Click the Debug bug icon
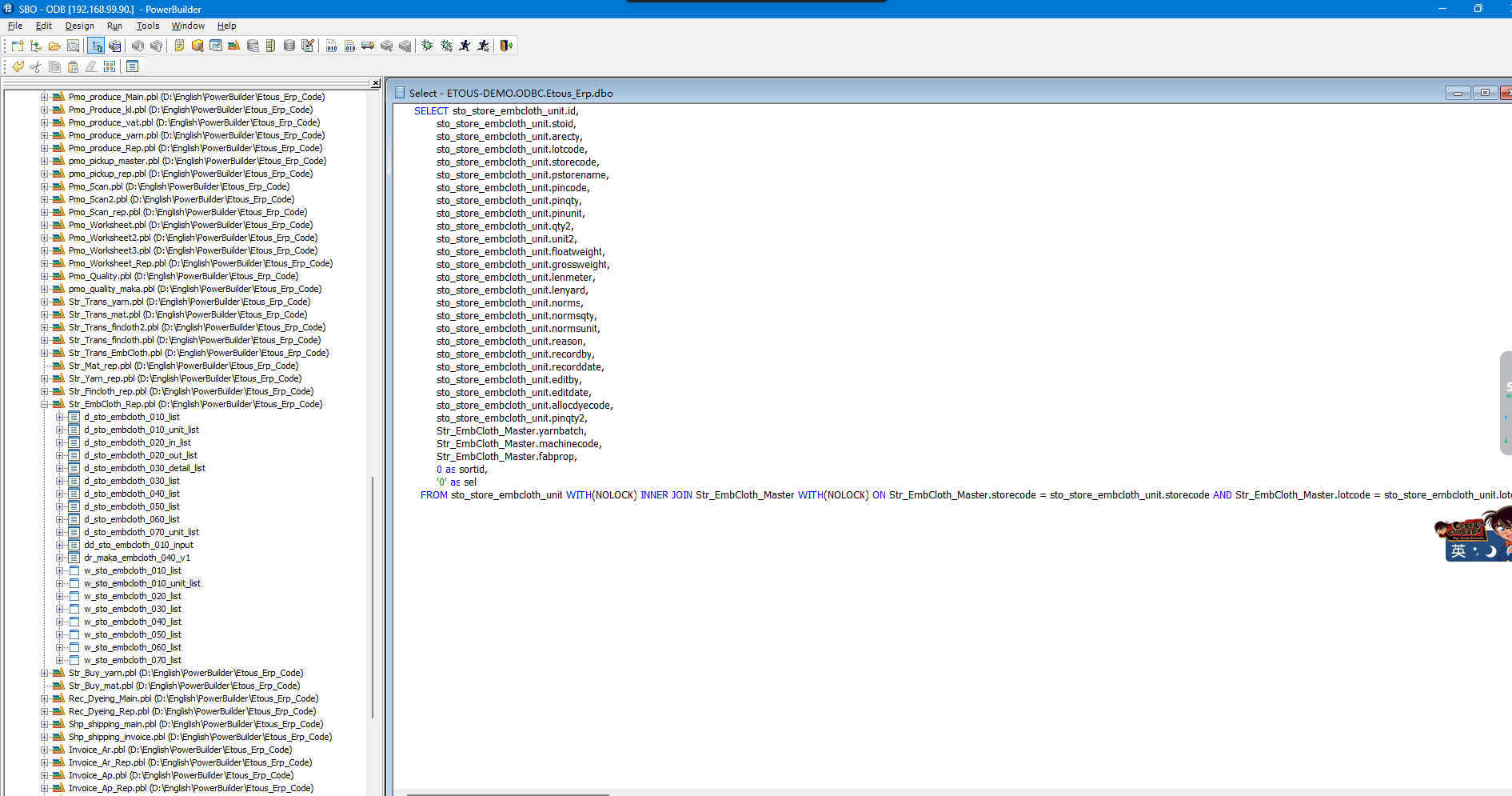 428,46
